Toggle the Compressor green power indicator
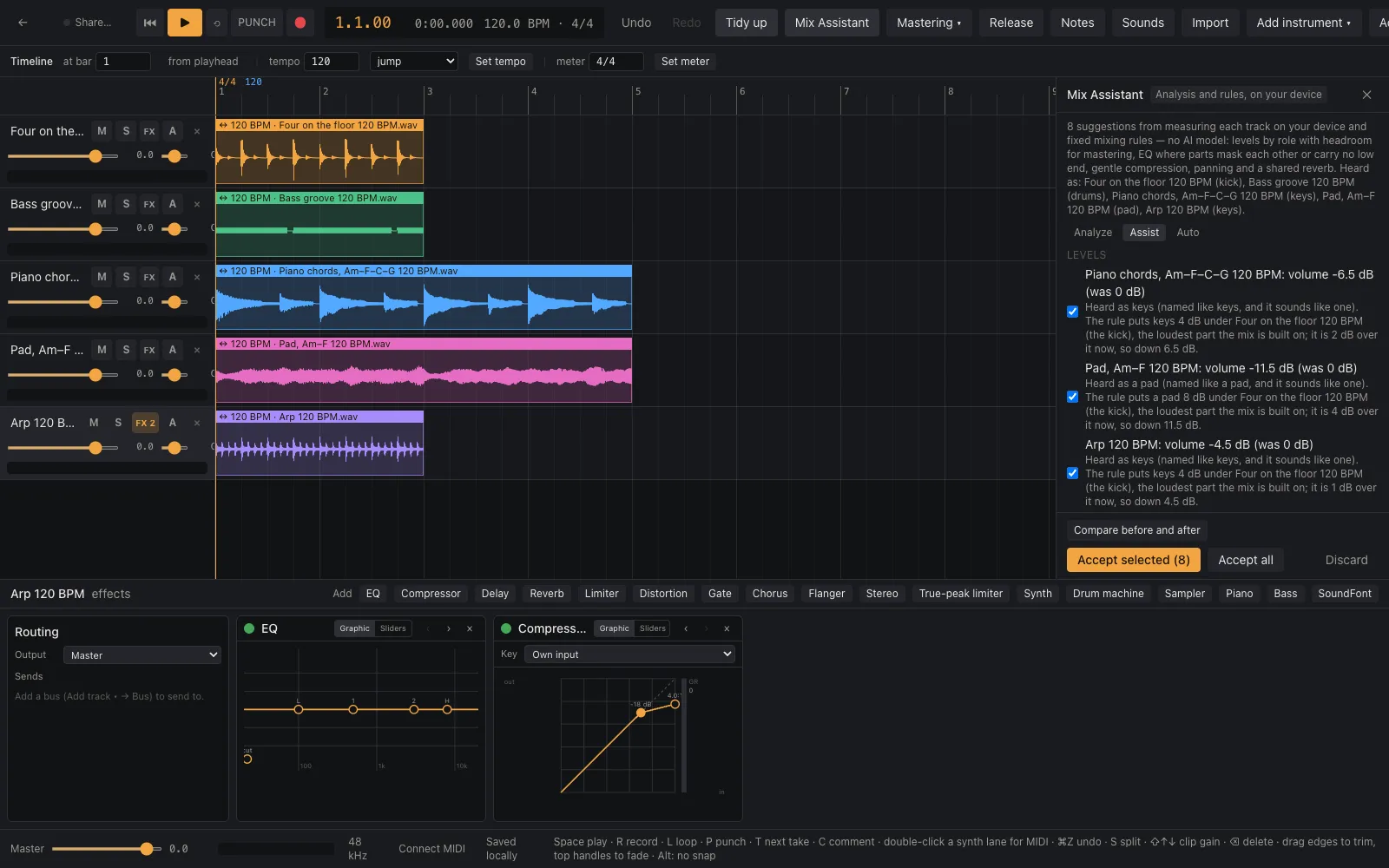Viewport: 1389px width, 868px height. [506, 628]
